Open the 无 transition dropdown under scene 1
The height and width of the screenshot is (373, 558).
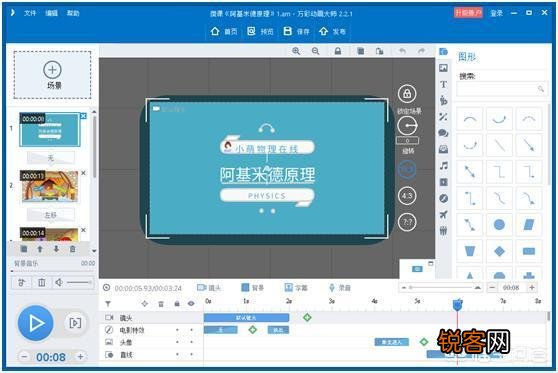[51, 157]
